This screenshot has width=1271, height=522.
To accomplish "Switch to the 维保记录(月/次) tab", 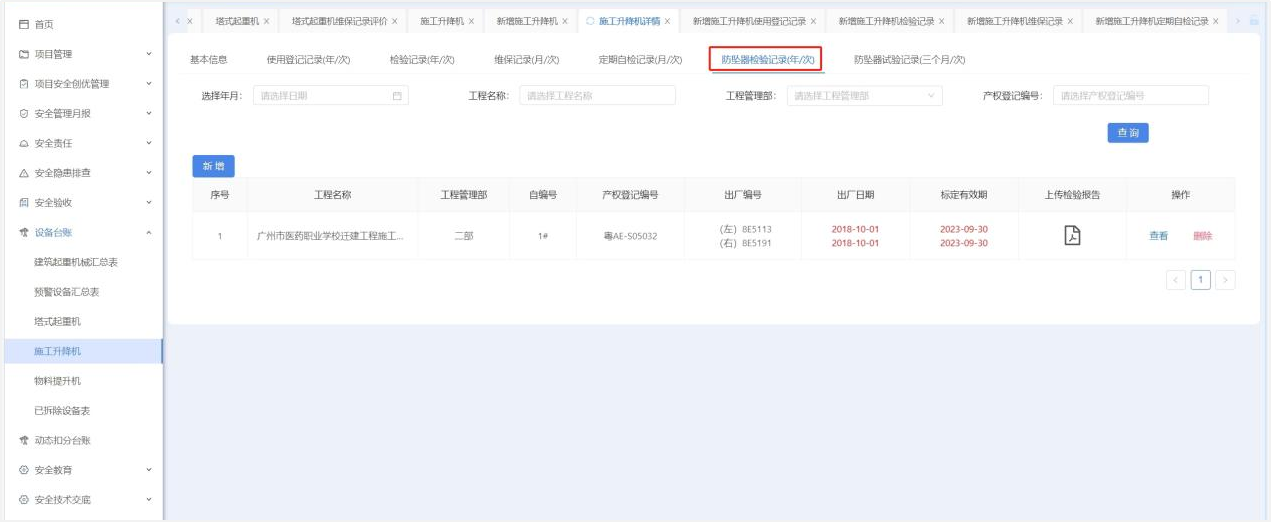I will pyautogui.click(x=526, y=60).
